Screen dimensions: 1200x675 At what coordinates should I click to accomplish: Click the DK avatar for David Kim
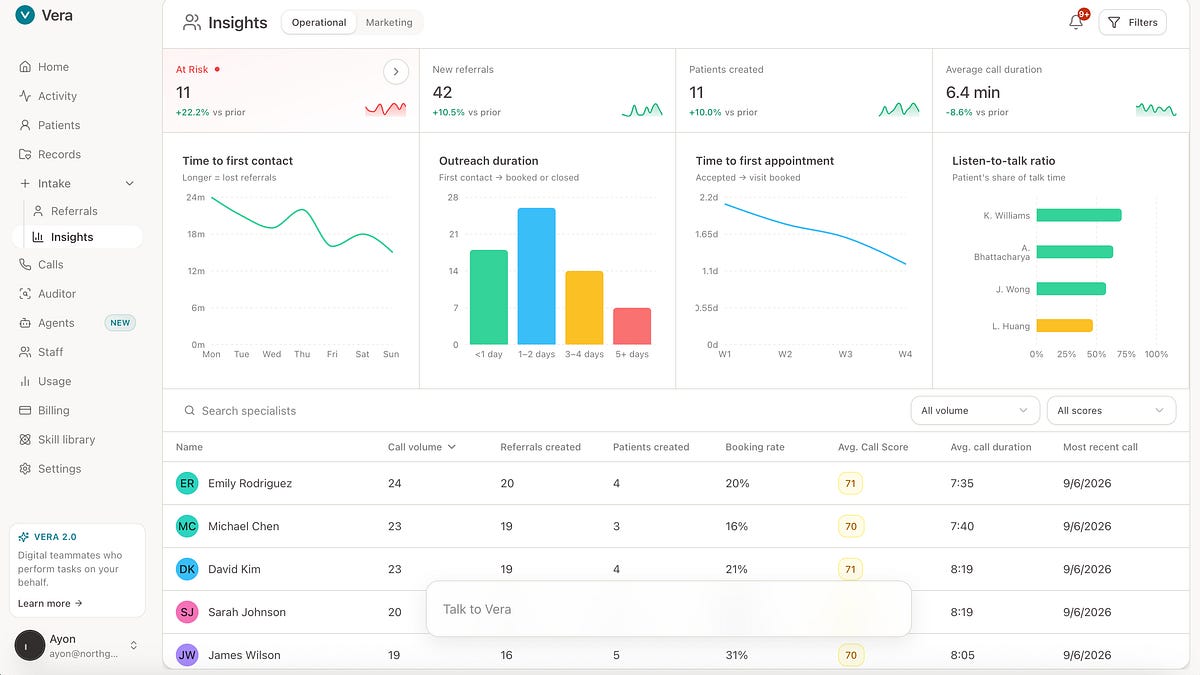pyautogui.click(x=187, y=569)
